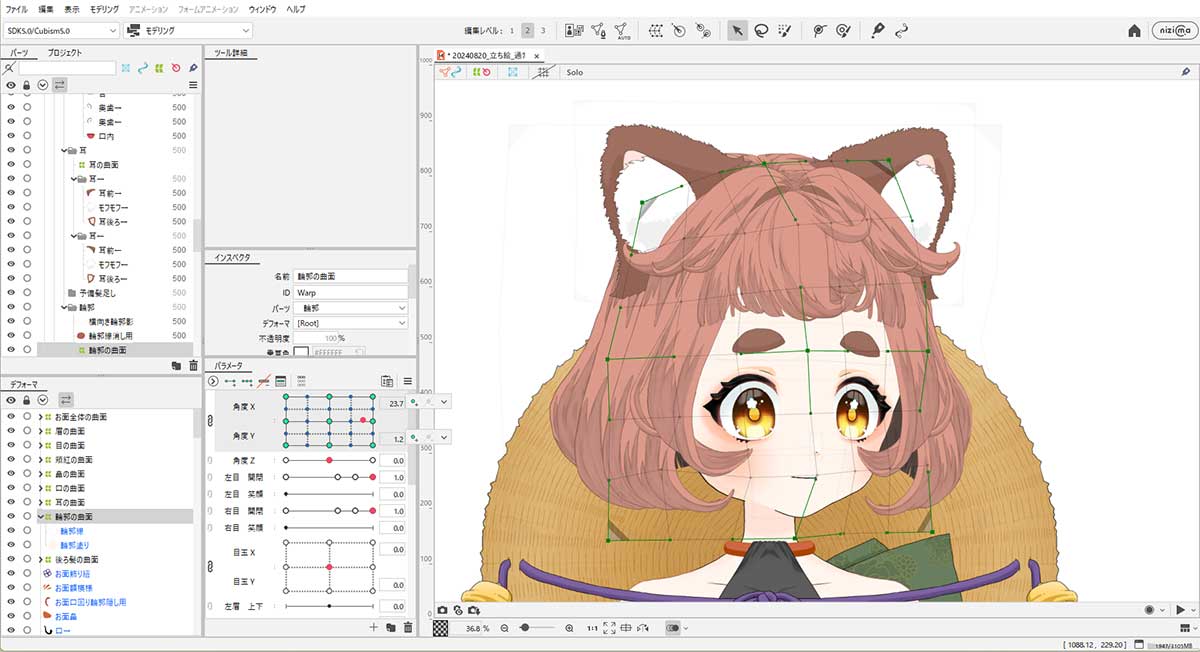Set edit level to 3
Image resolution: width=1200 pixels, height=652 pixels.
coord(543,31)
